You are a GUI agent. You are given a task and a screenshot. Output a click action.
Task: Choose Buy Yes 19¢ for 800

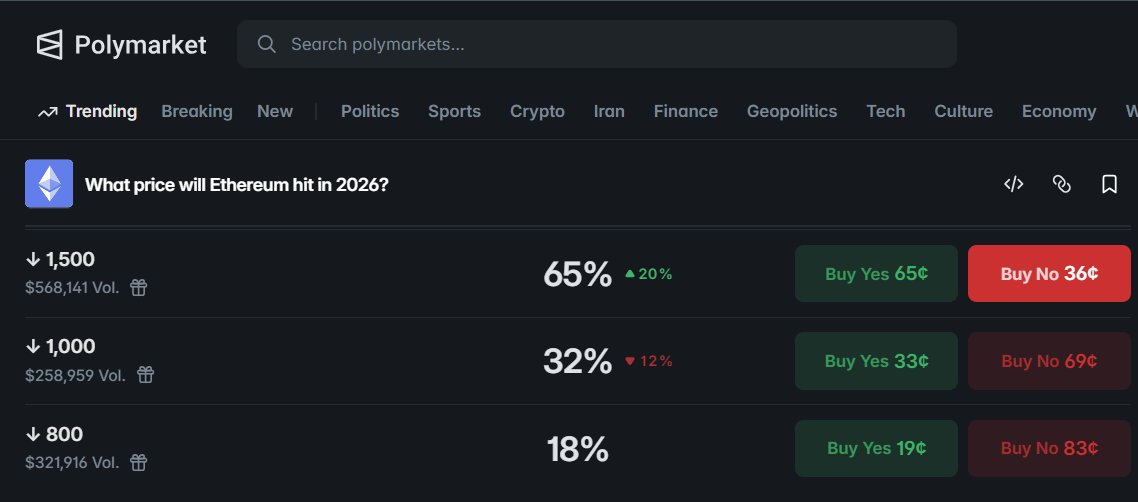click(876, 448)
